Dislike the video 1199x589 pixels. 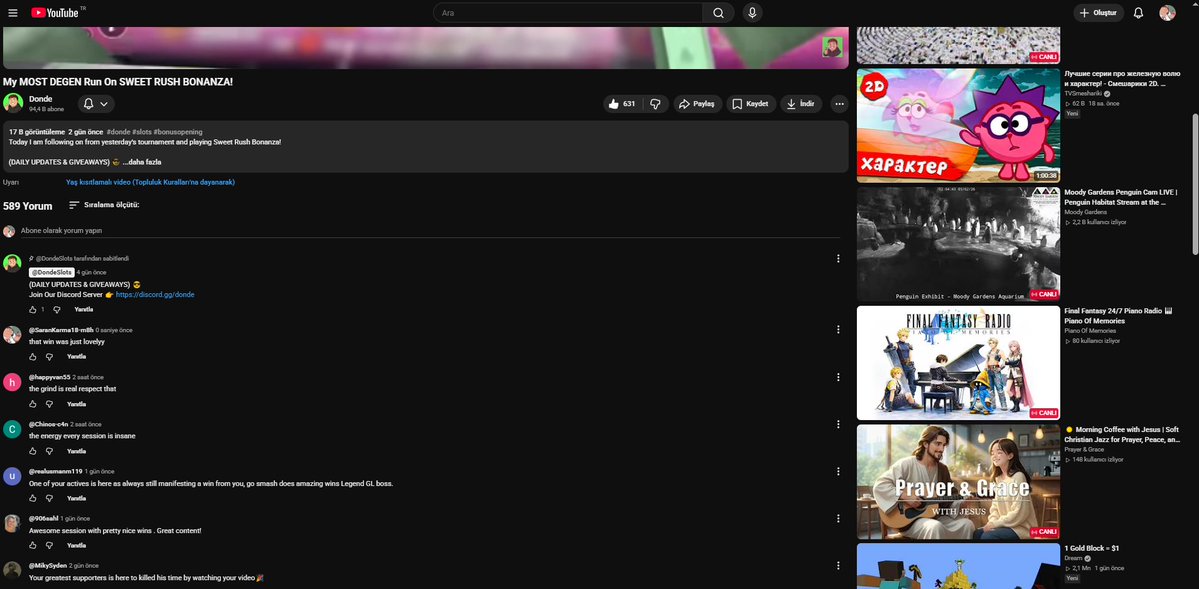(x=655, y=104)
